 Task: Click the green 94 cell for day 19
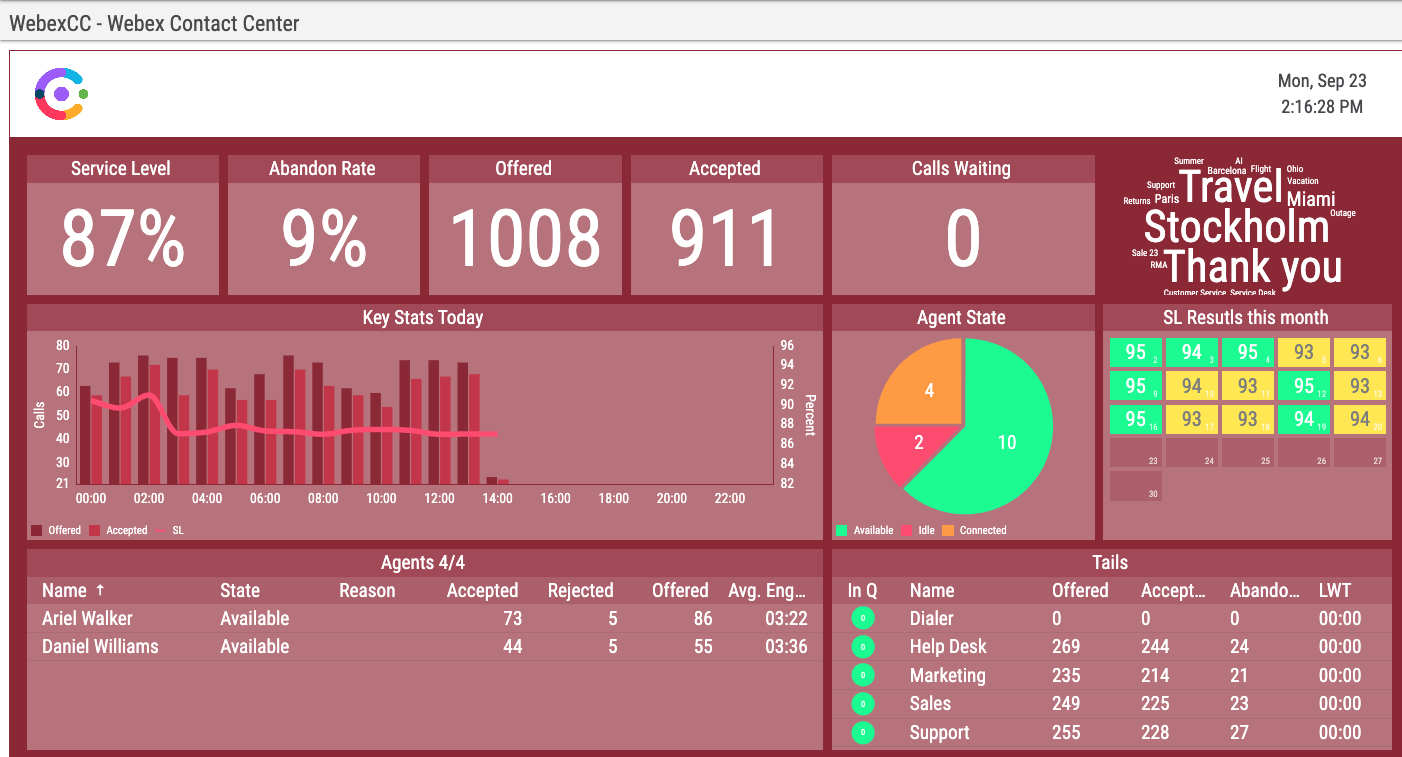pos(1303,419)
